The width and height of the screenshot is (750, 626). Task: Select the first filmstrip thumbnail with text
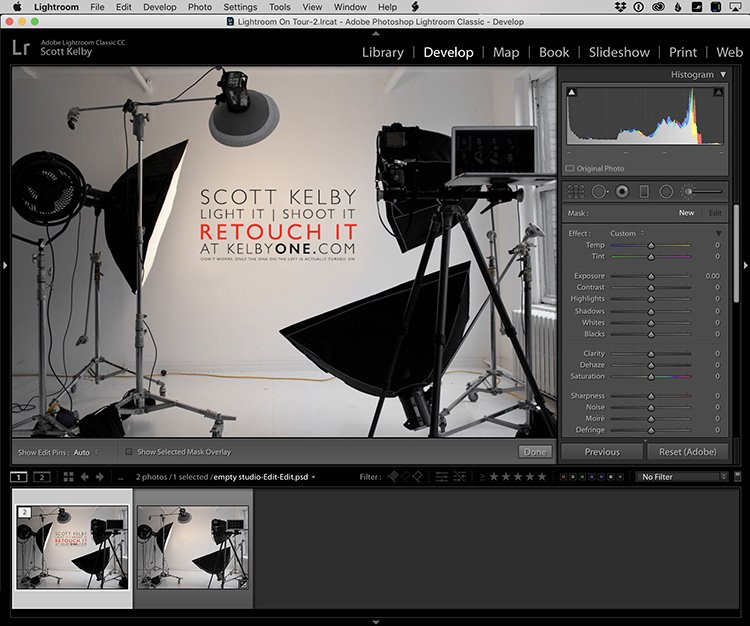pyautogui.click(x=72, y=548)
